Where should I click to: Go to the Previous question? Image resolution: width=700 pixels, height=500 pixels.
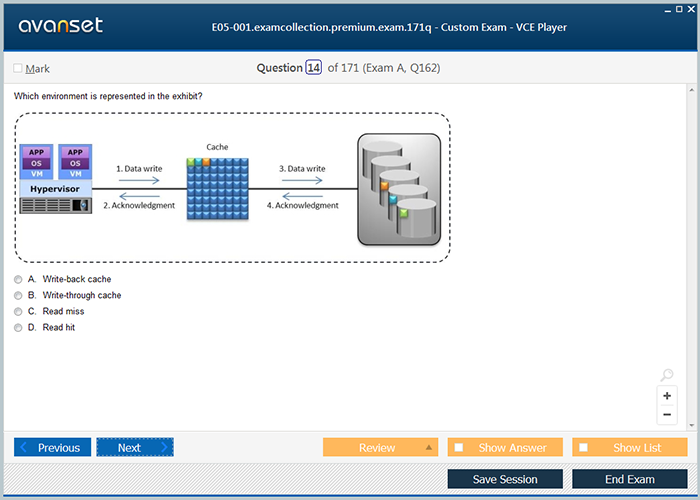click(53, 447)
